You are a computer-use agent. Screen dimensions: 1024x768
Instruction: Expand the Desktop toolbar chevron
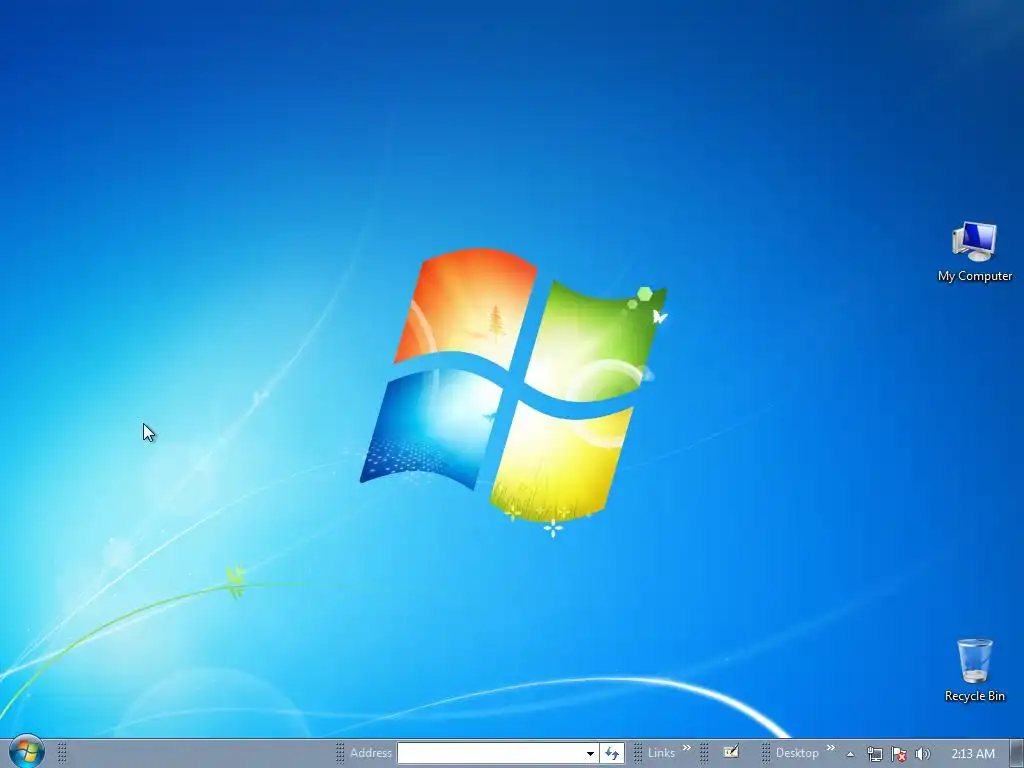[x=831, y=748]
